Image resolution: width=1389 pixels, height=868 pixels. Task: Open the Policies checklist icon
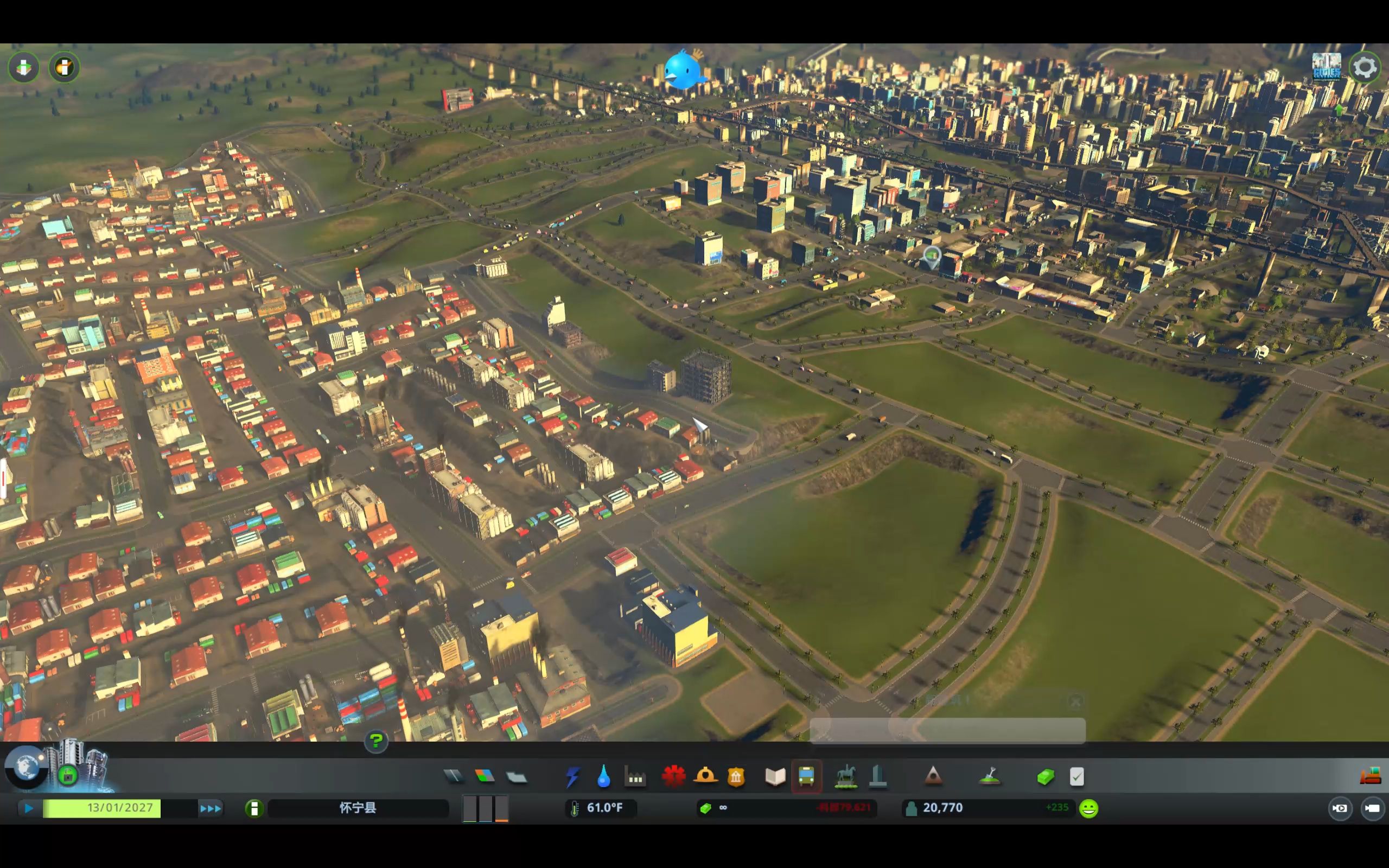point(1077,777)
